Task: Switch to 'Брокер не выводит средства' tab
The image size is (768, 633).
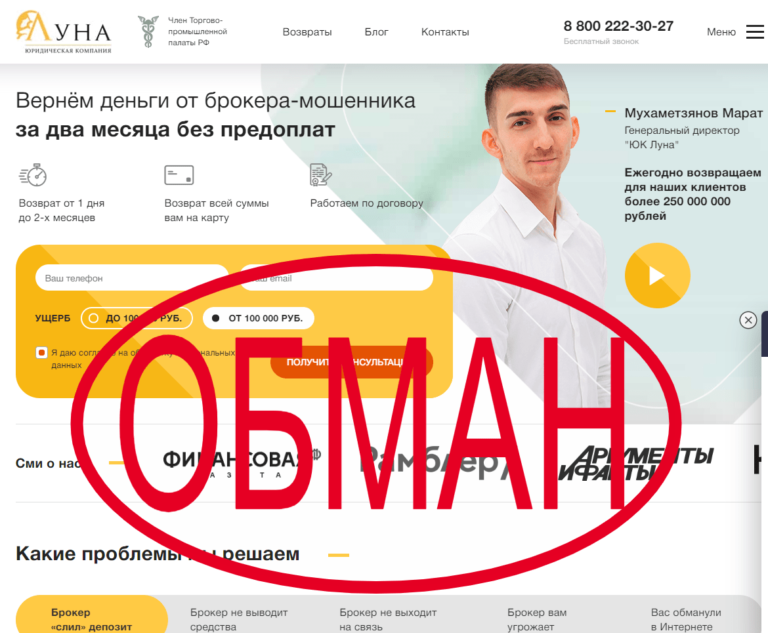Action: (239, 619)
